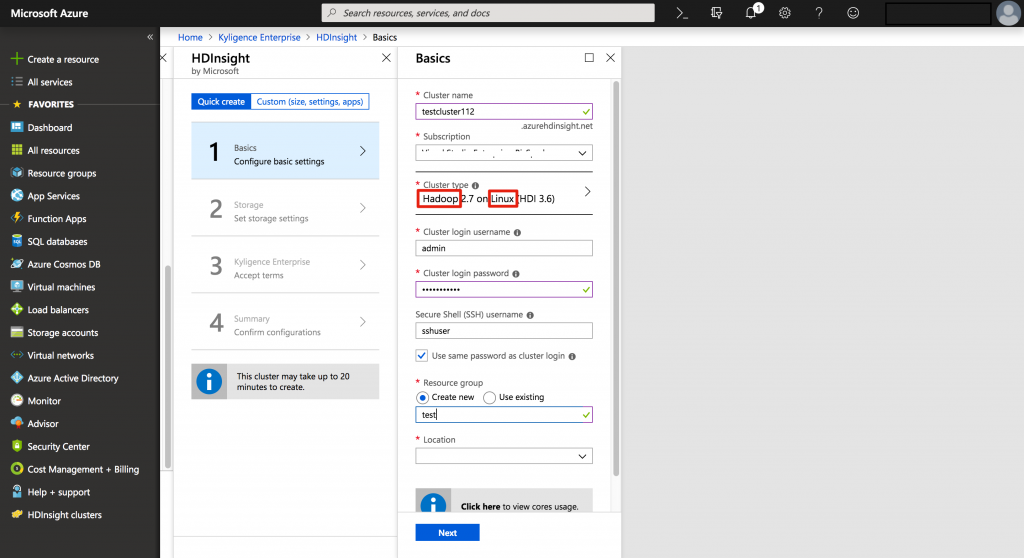Open step 3 Kyligence Enterprise chevron
This screenshot has height=558, width=1024.
tap(362, 265)
